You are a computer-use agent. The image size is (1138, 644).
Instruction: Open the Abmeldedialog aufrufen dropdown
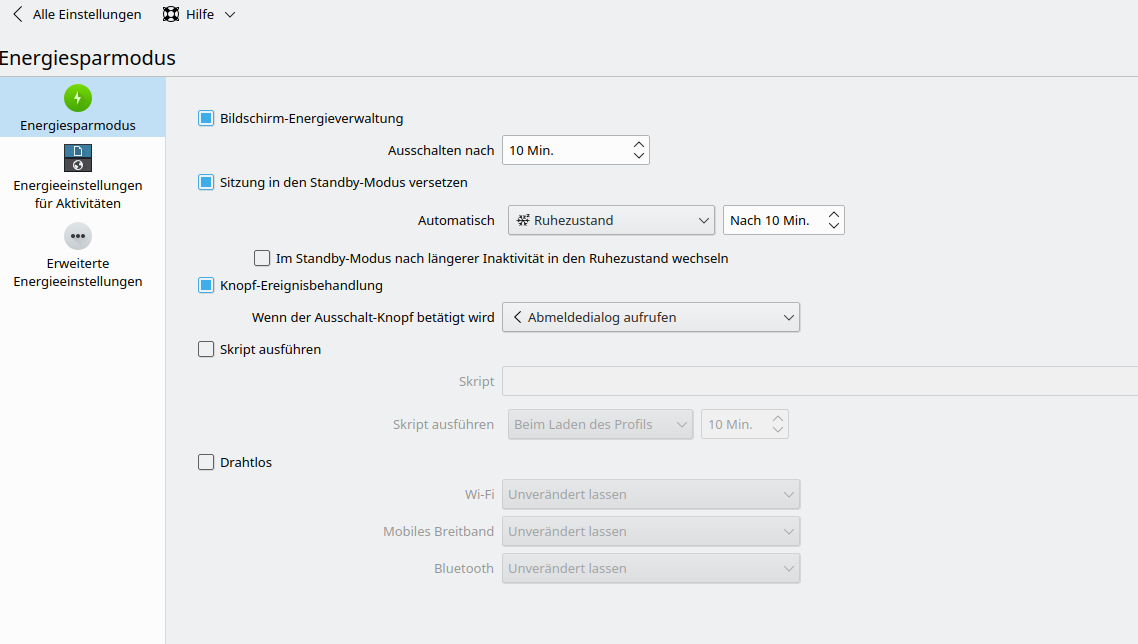point(651,317)
